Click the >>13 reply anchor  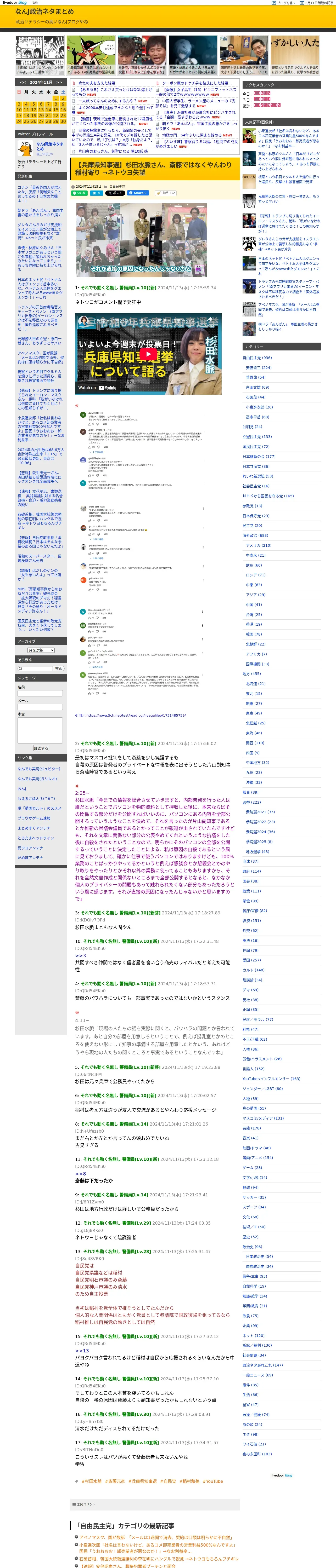pyautogui.click(x=82, y=1350)
